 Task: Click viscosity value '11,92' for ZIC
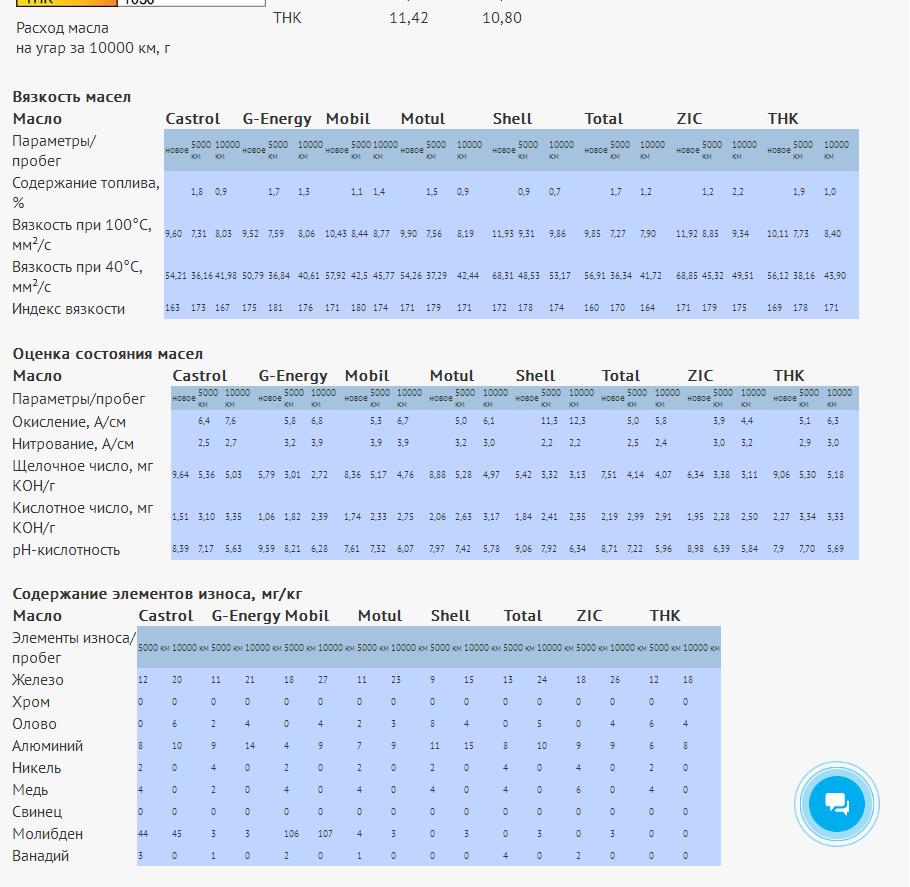point(687,233)
